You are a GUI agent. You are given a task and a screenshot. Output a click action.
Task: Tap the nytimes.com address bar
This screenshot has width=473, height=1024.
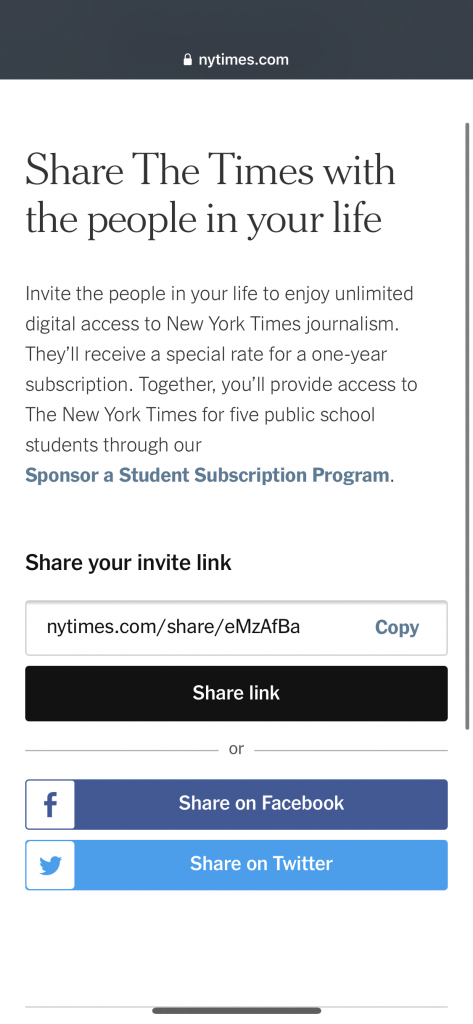click(236, 59)
